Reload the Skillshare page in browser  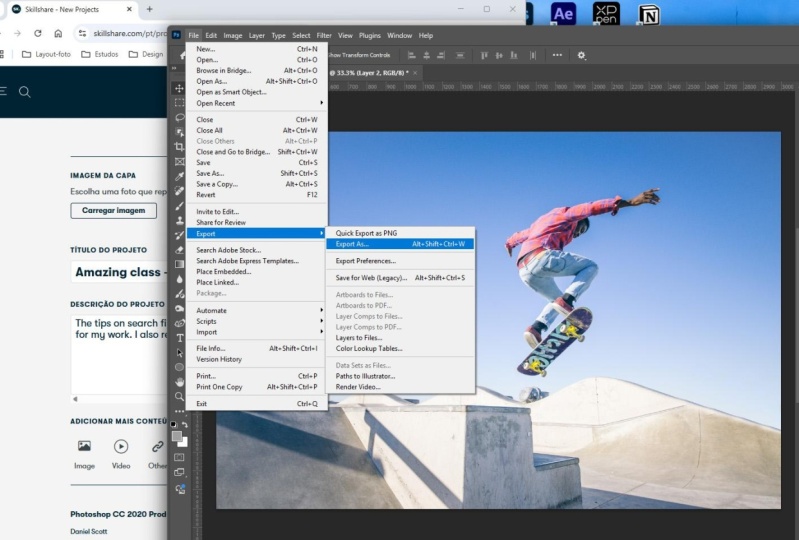38,33
